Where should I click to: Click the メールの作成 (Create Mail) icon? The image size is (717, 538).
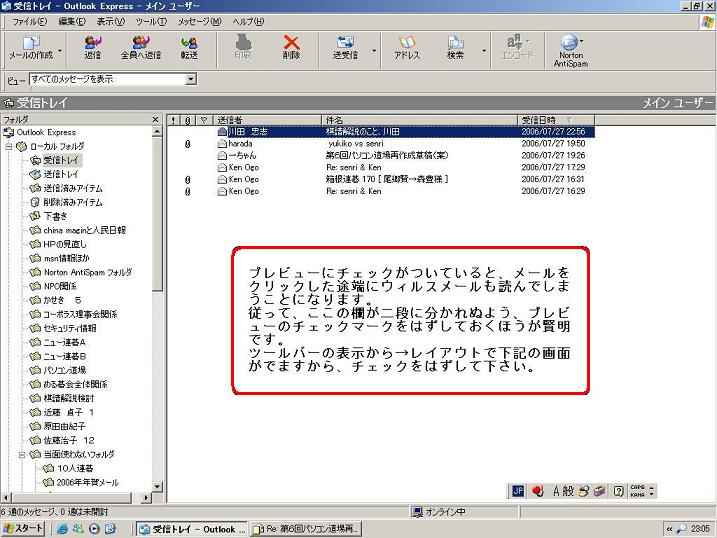pos(31,43)
